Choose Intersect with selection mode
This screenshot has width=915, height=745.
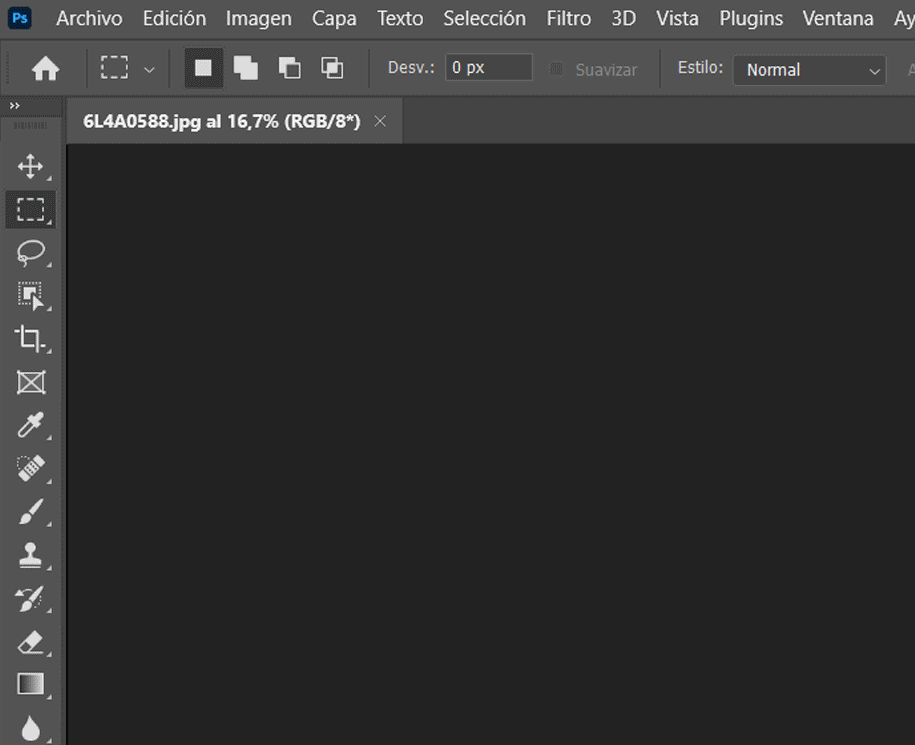(x=332, y=68)
